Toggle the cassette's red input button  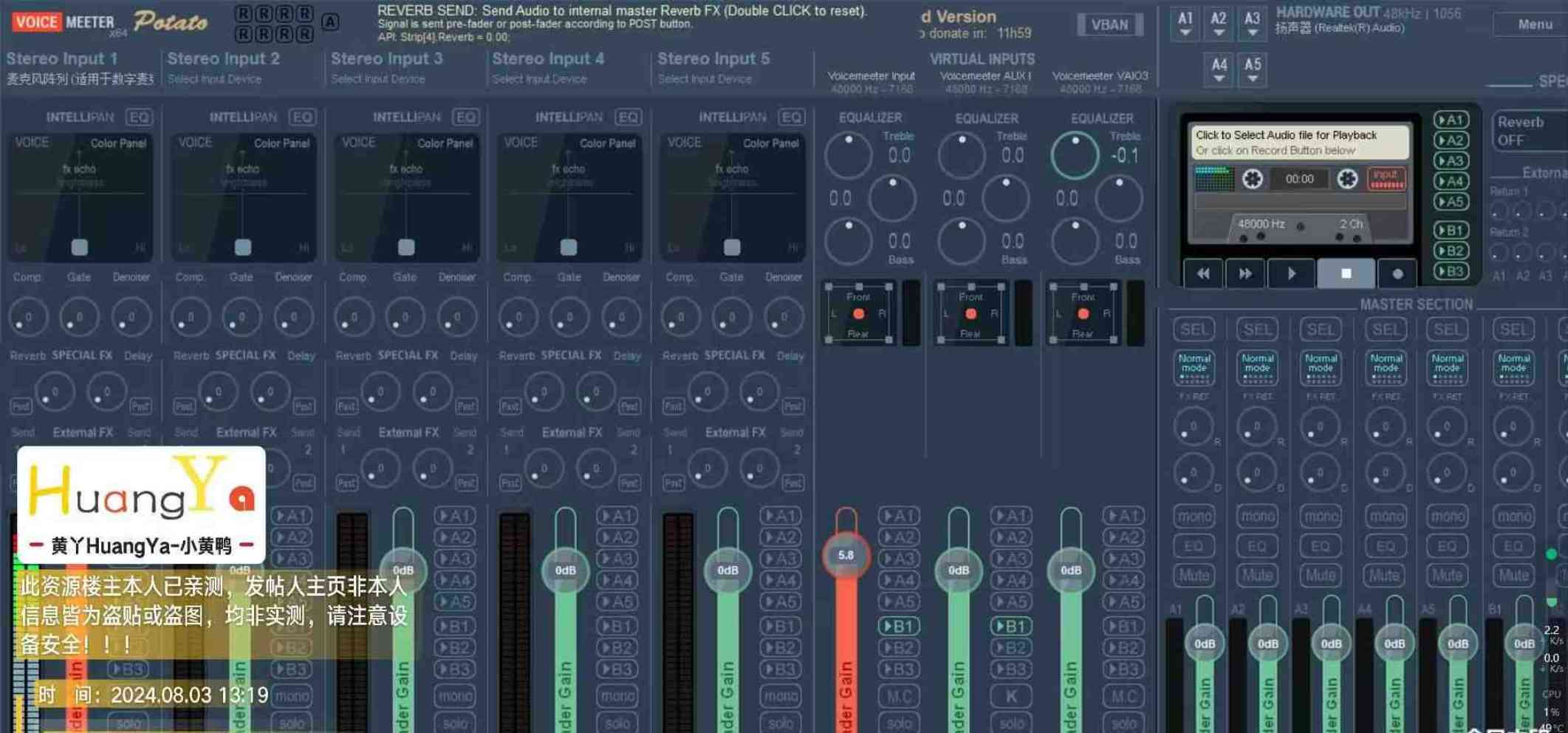[1386, 178]
